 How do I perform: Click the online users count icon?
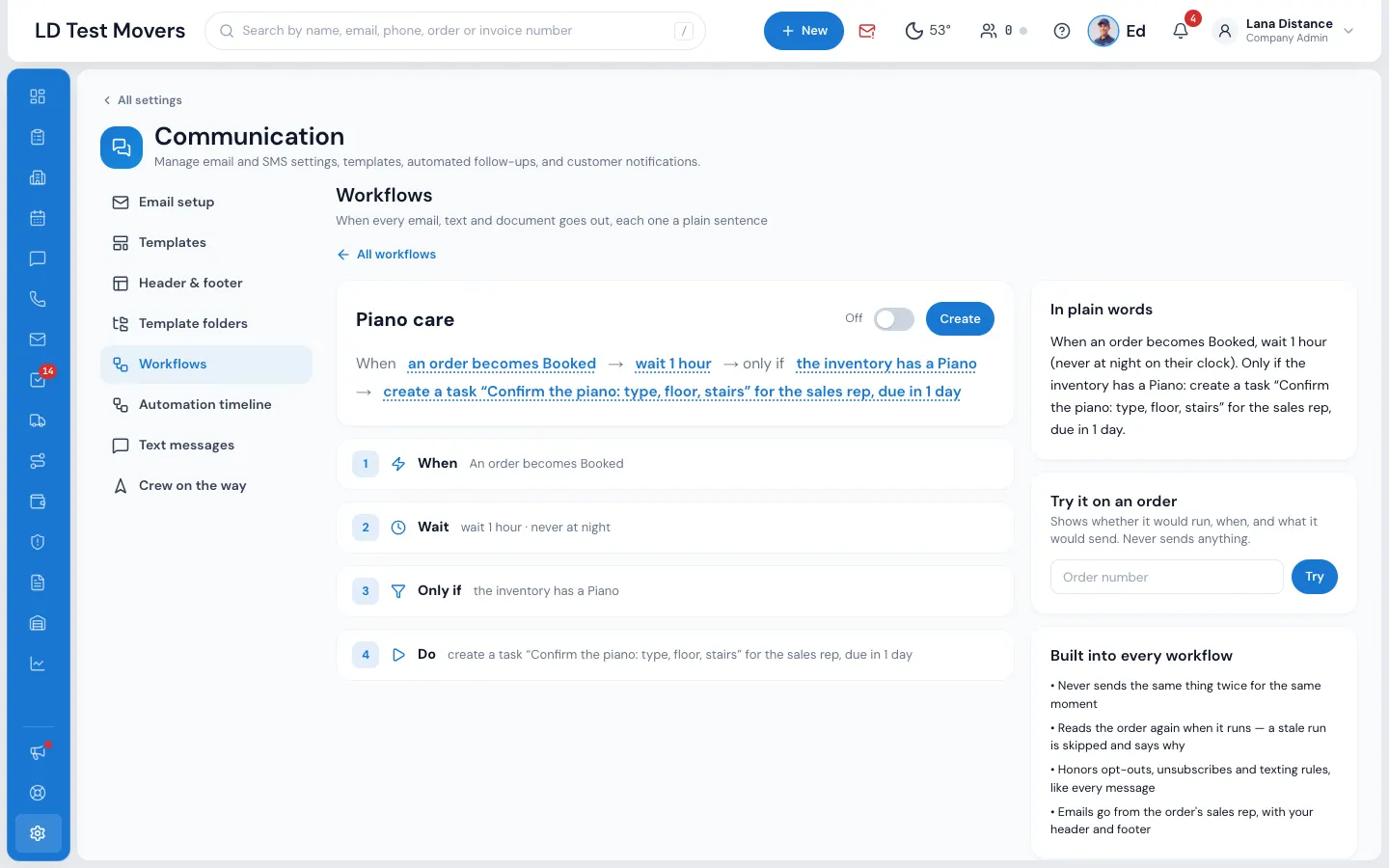click(1003, 31)
